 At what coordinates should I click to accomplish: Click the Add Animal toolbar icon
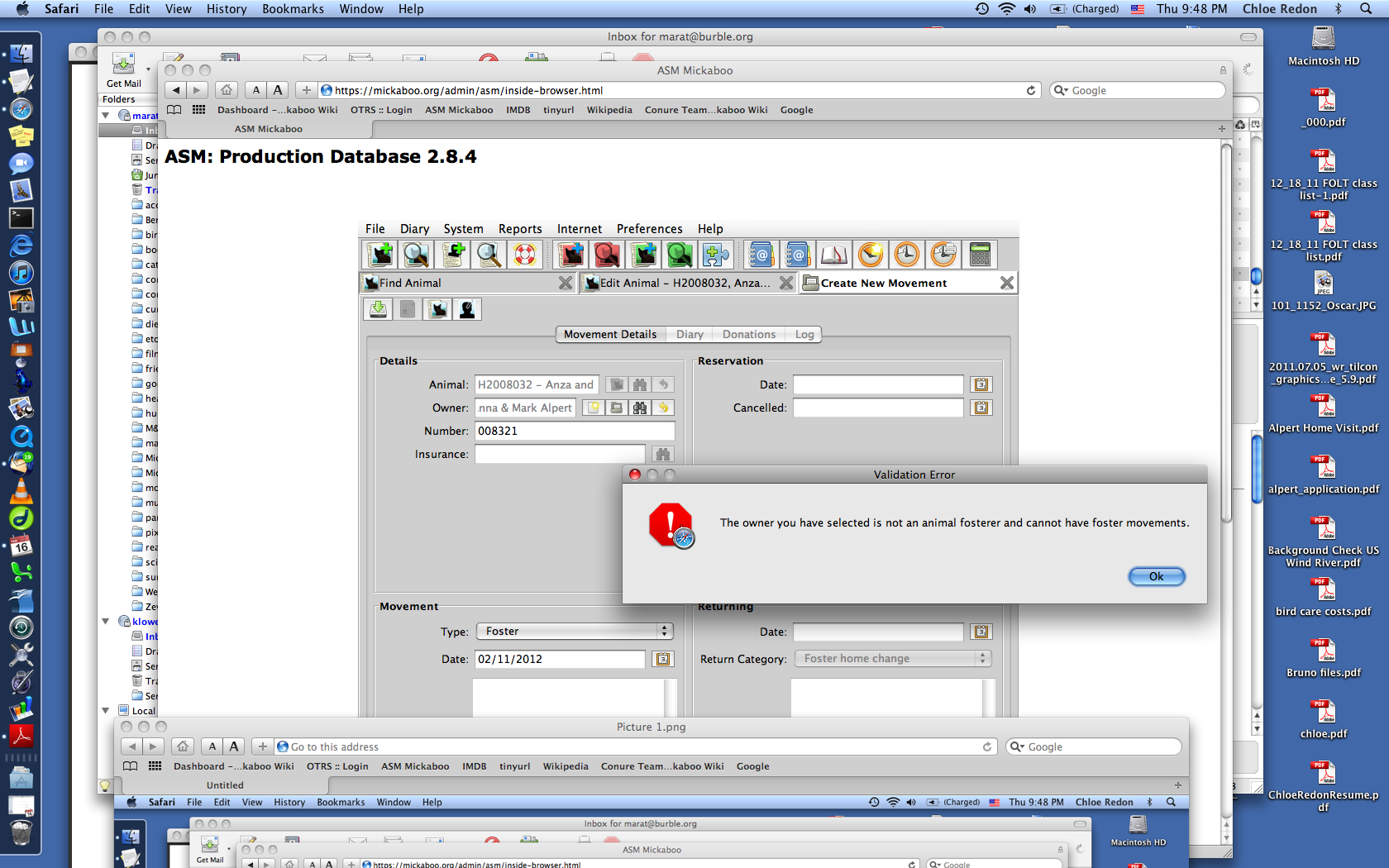tap(380, 255)
